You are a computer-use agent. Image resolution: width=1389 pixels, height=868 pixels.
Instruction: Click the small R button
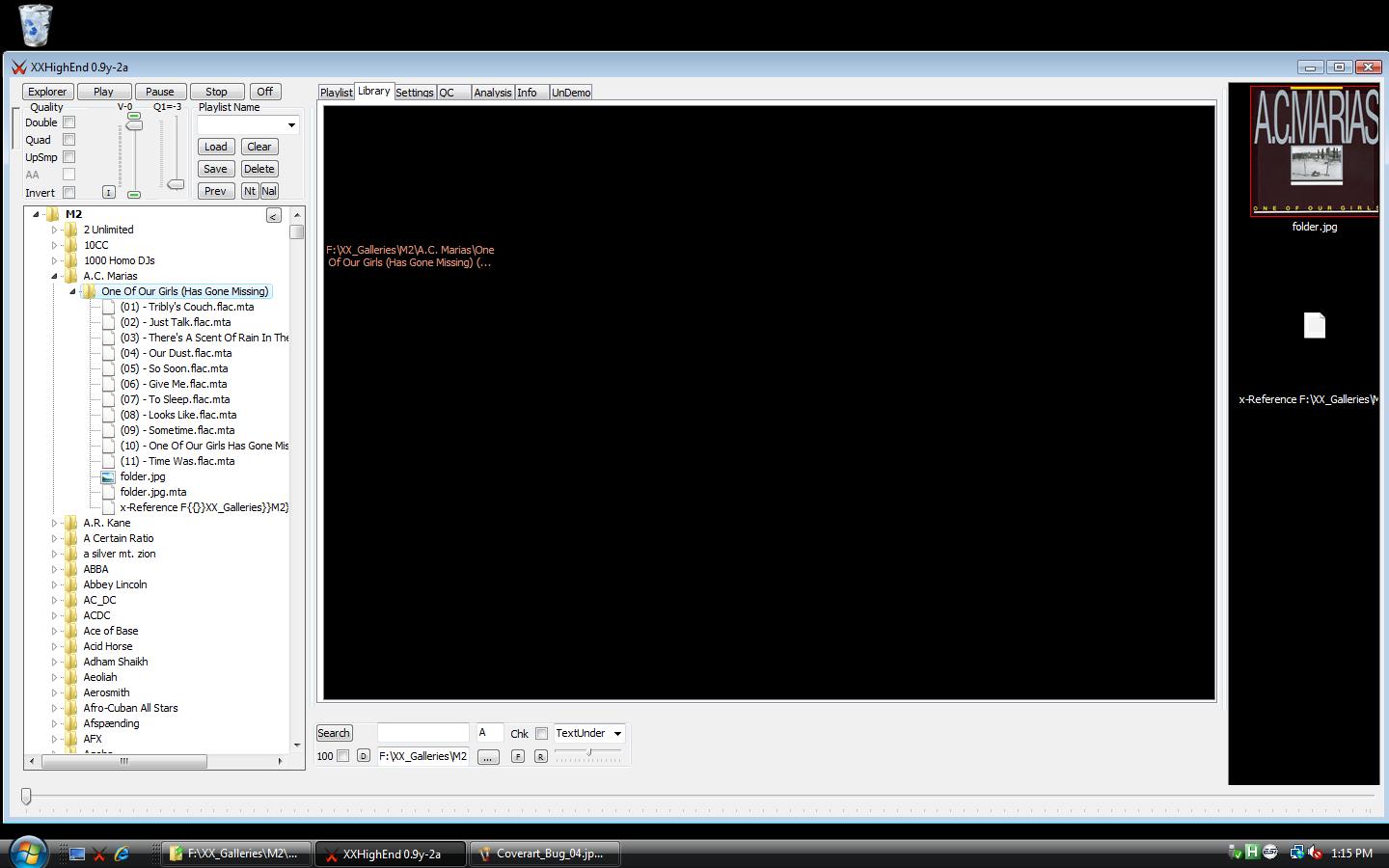(x=540, y=756)
